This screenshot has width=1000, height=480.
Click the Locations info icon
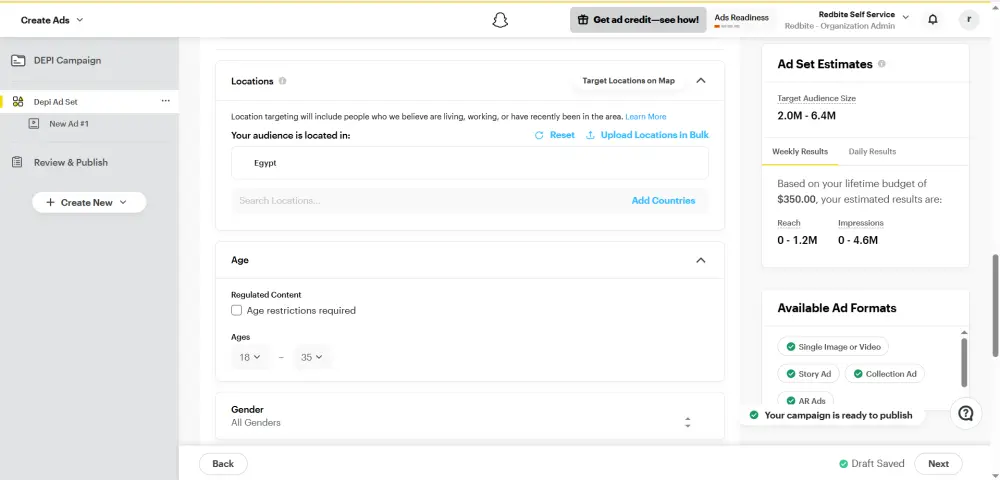pos(283,81)
